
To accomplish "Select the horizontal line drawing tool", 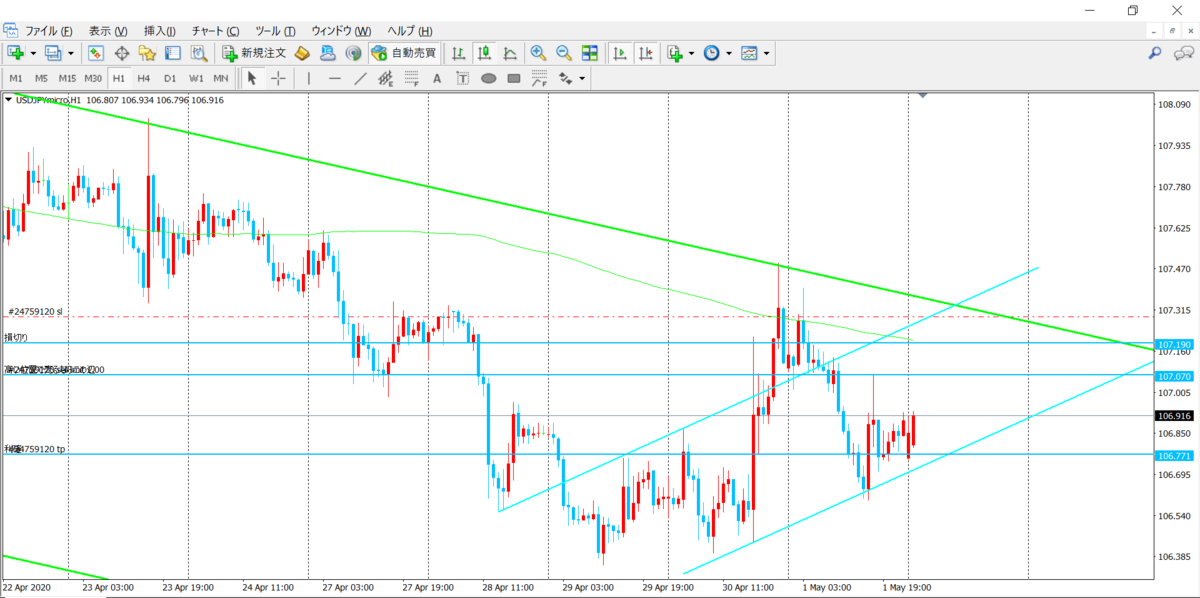I will coord(335,78).
